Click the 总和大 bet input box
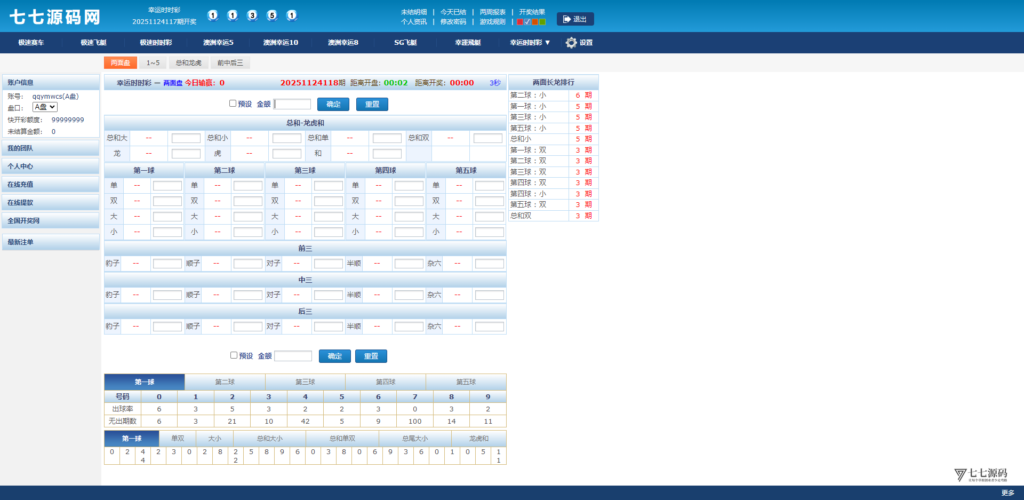The image size is (1024, 500). tap(186, 138)
